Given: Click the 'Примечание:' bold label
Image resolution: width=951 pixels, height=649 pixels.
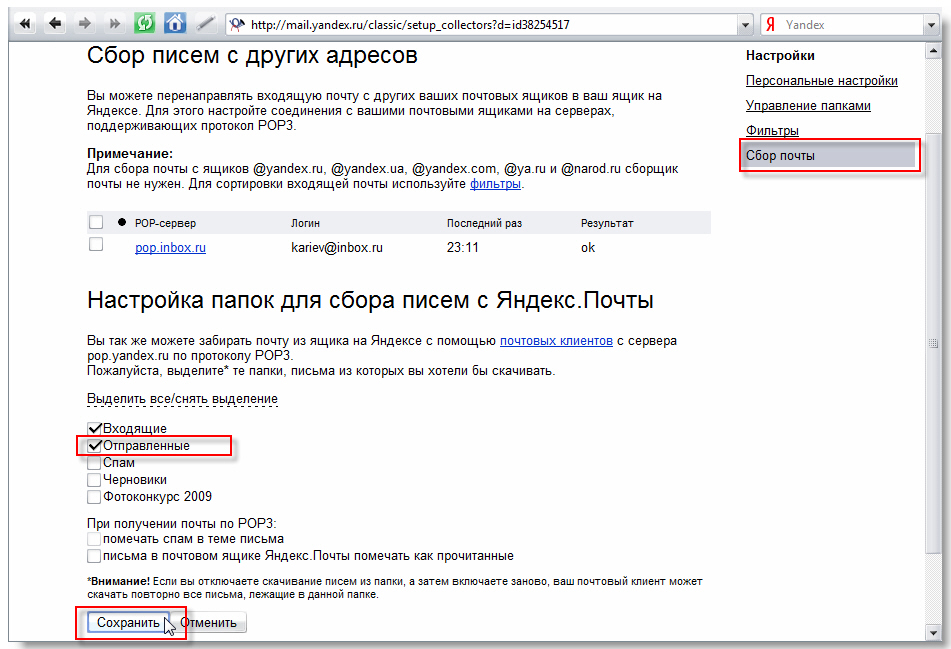Looking at the screenshot, I should (x=130, y=153).
